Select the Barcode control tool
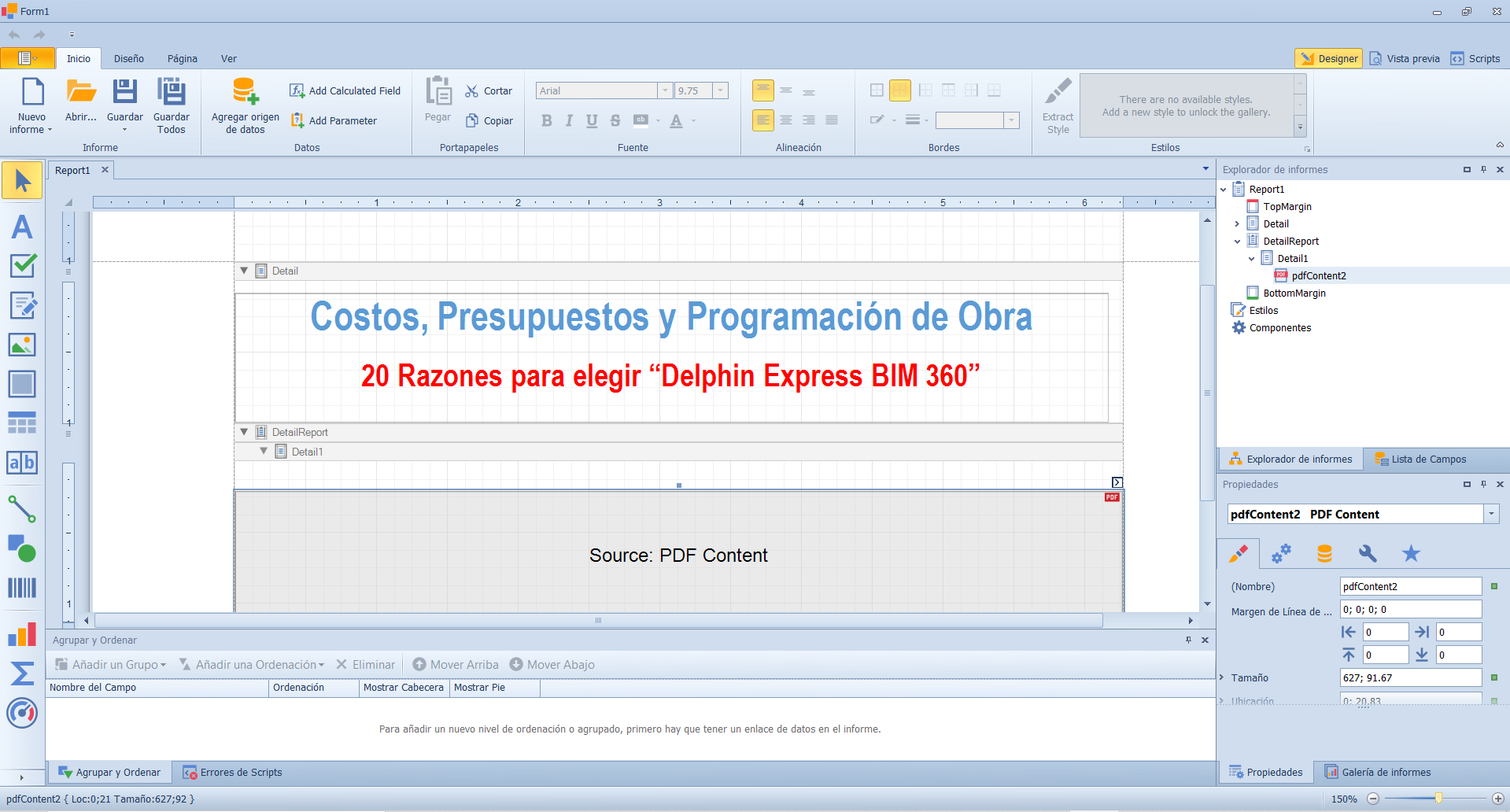Screen dimensions: 1510x812 pos(22,588)
